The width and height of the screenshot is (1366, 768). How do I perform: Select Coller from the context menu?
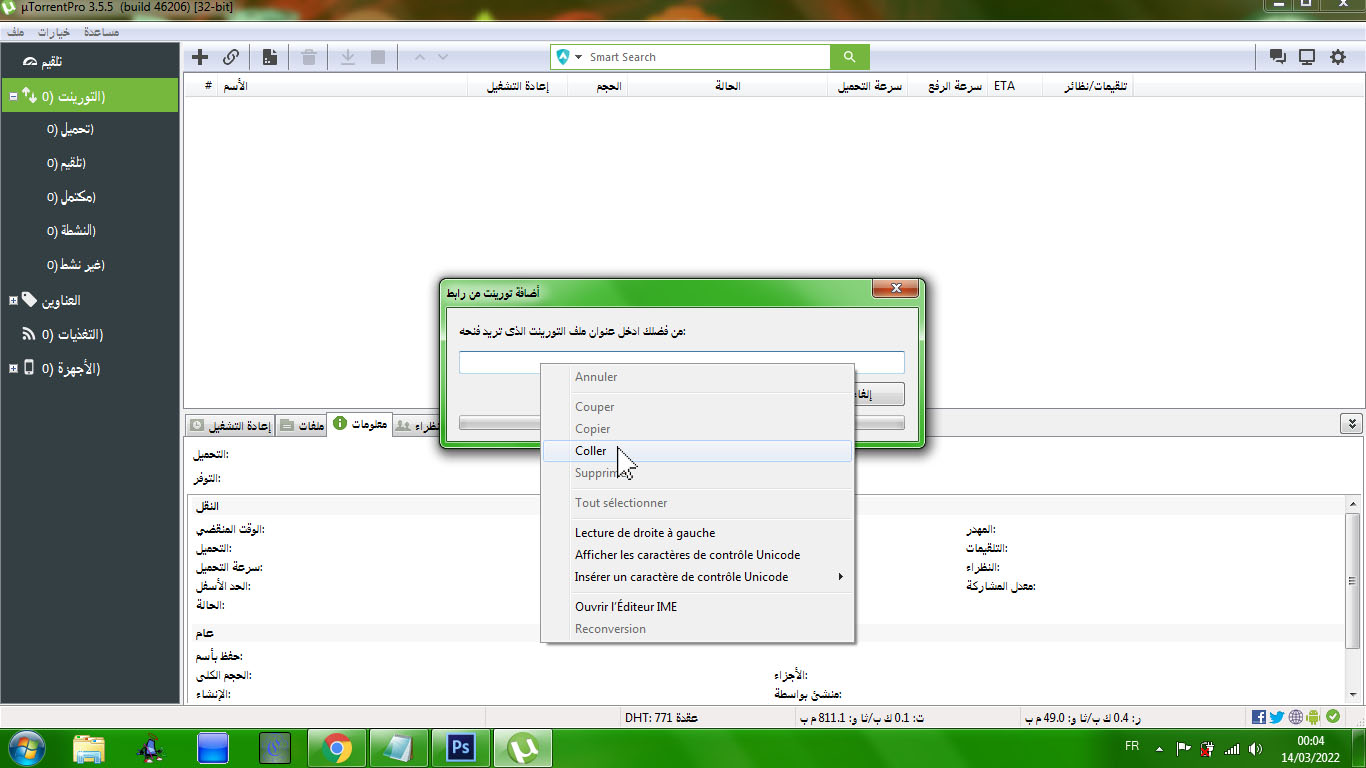pyautogui.click(x=591, y=451)
